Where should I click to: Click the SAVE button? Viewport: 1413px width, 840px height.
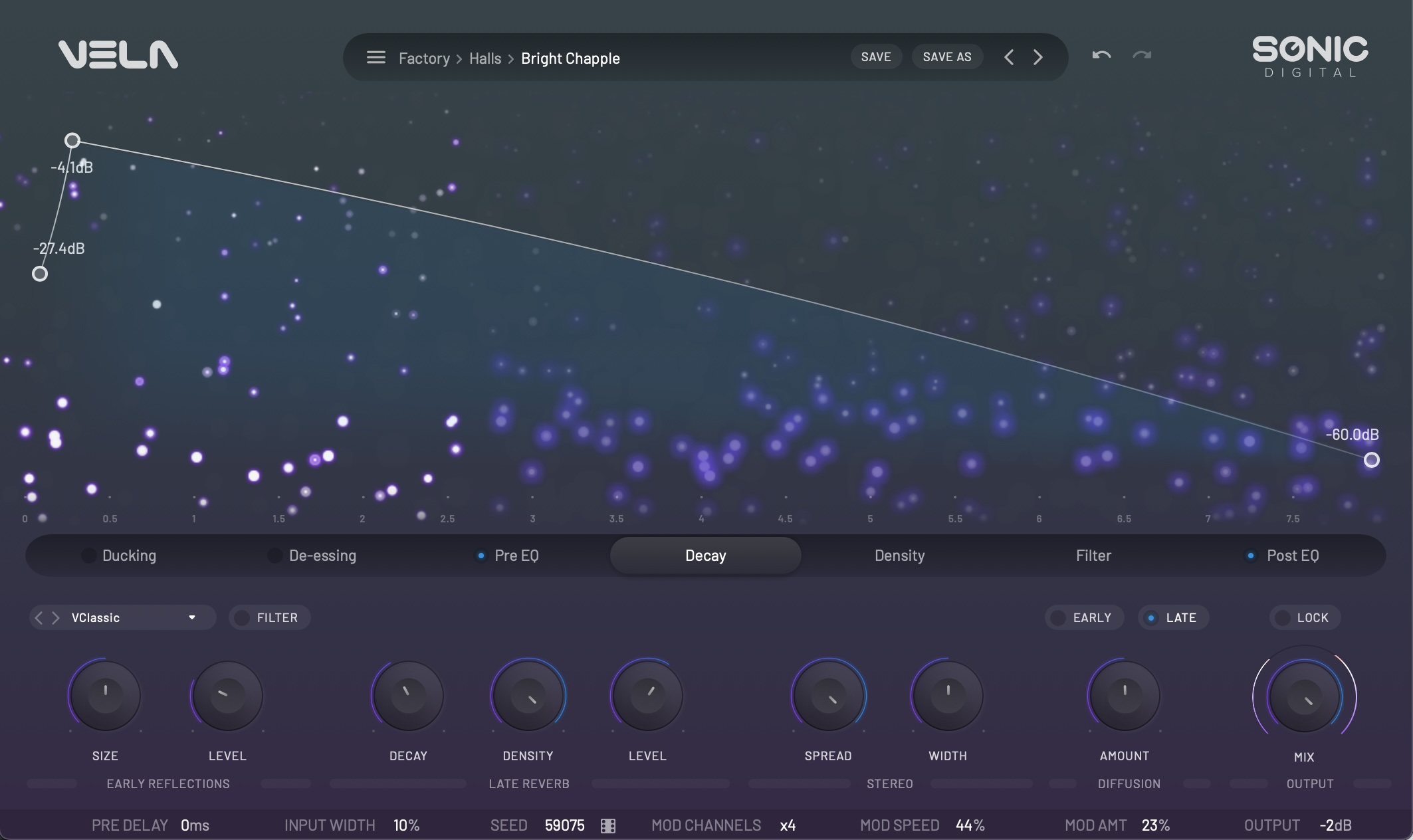[876, 57]
